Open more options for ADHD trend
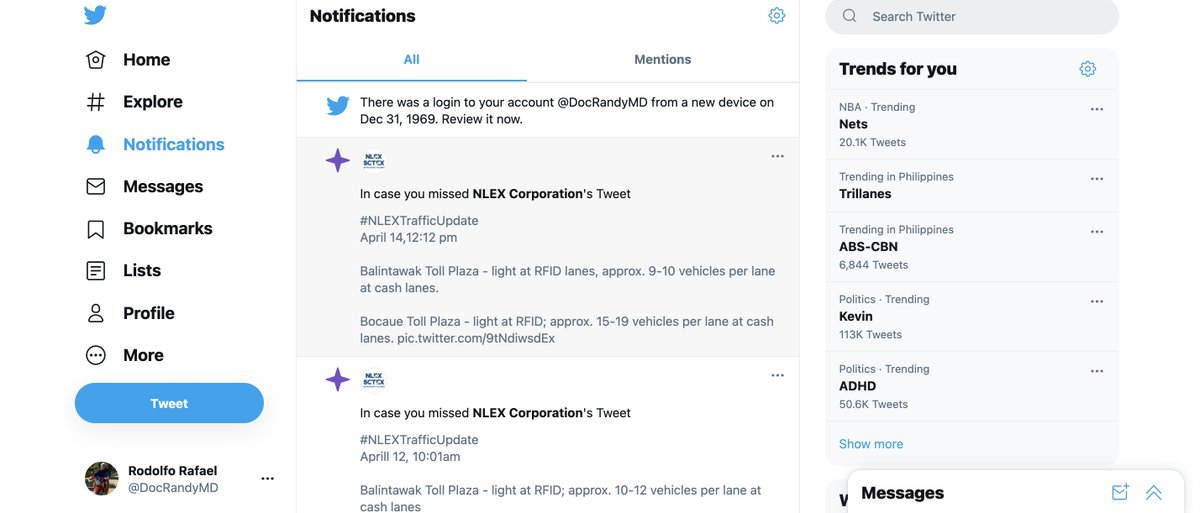Image resolution: width=1200 pixels, height=513 pixels. coord(1097,371)
